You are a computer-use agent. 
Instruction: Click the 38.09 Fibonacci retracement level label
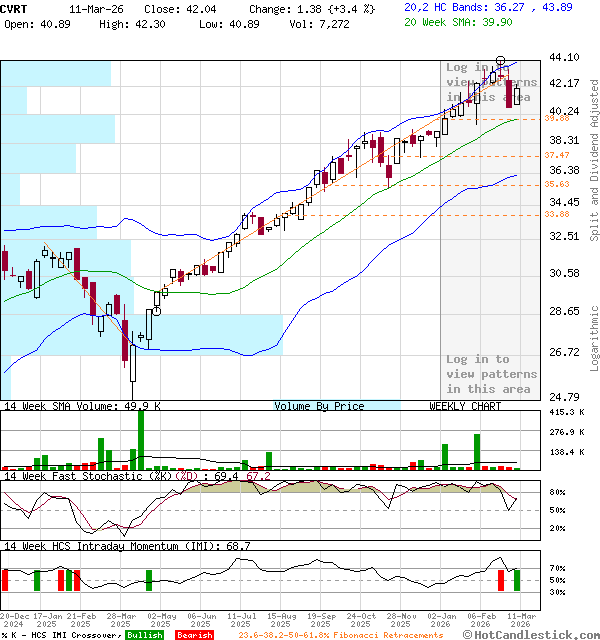(557, 118)
